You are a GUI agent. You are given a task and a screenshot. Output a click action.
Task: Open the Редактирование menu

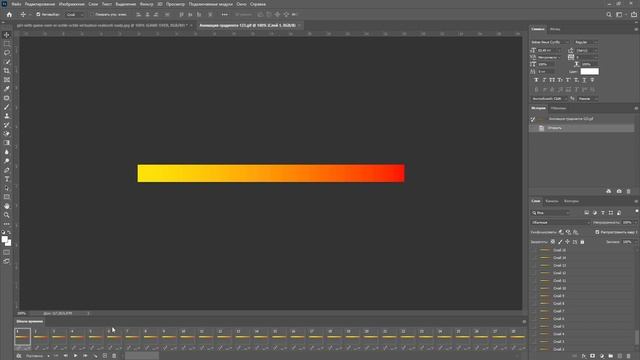(40, 4)
